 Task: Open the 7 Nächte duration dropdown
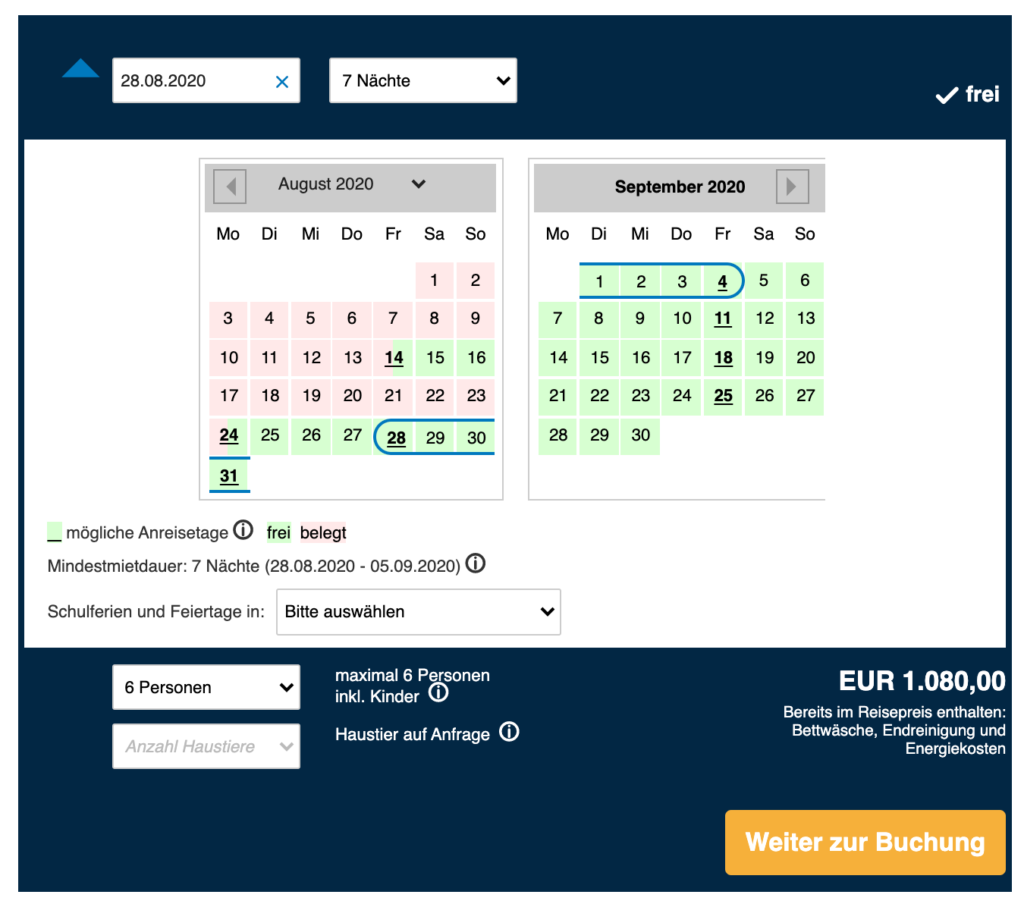click(423, 80)
